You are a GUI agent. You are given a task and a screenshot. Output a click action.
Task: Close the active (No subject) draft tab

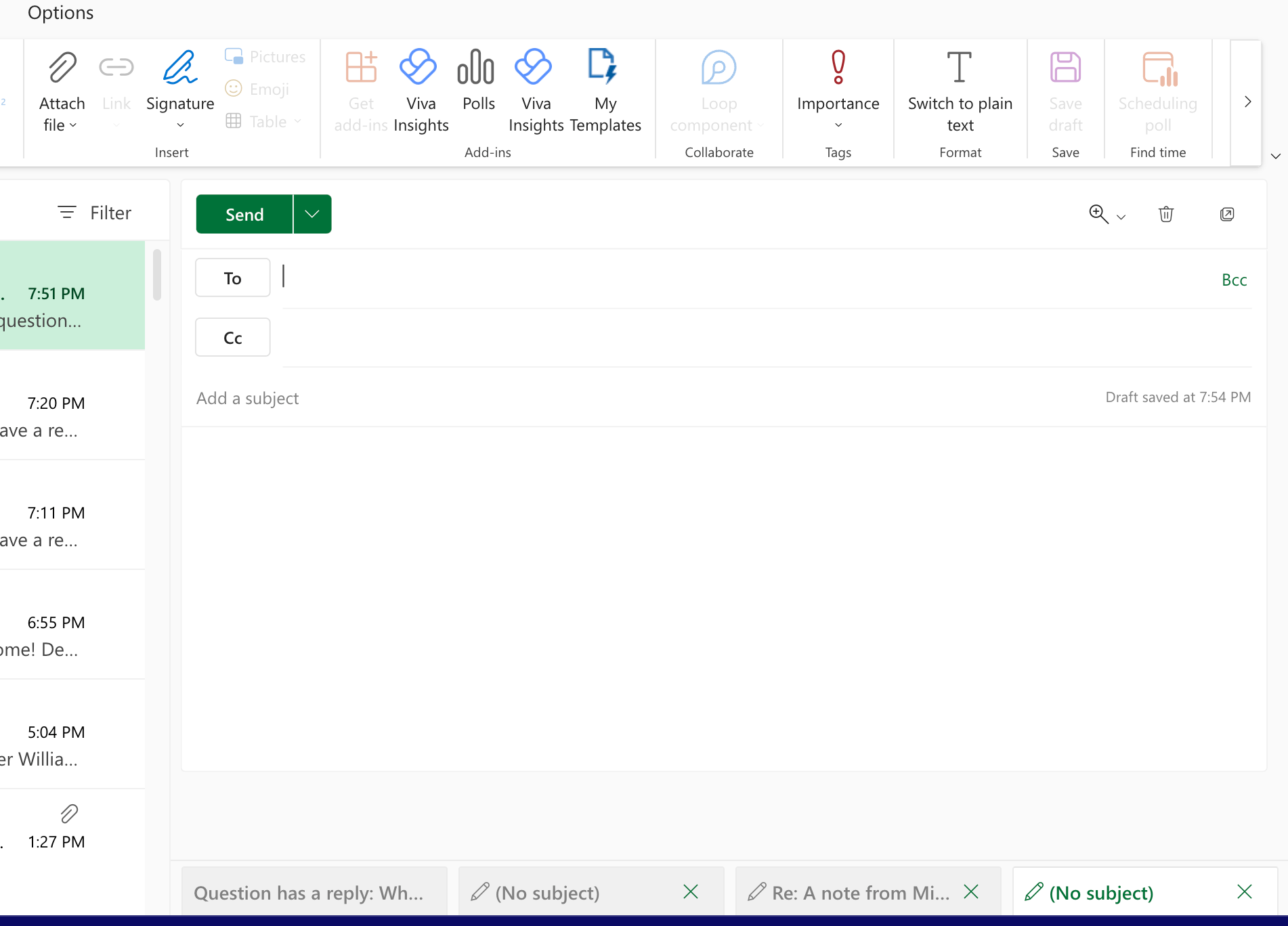pyautogui.click(x=1244, y=892)
